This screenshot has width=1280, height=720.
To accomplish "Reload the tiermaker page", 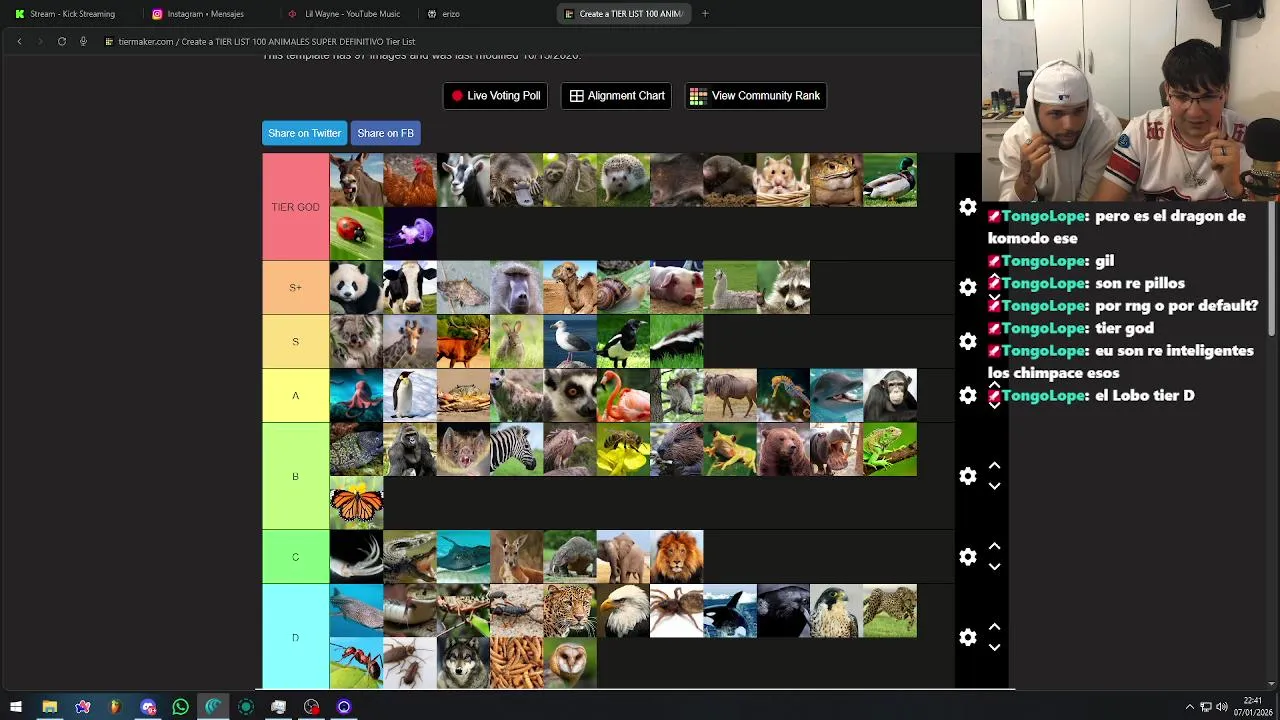I will (62, 41).
